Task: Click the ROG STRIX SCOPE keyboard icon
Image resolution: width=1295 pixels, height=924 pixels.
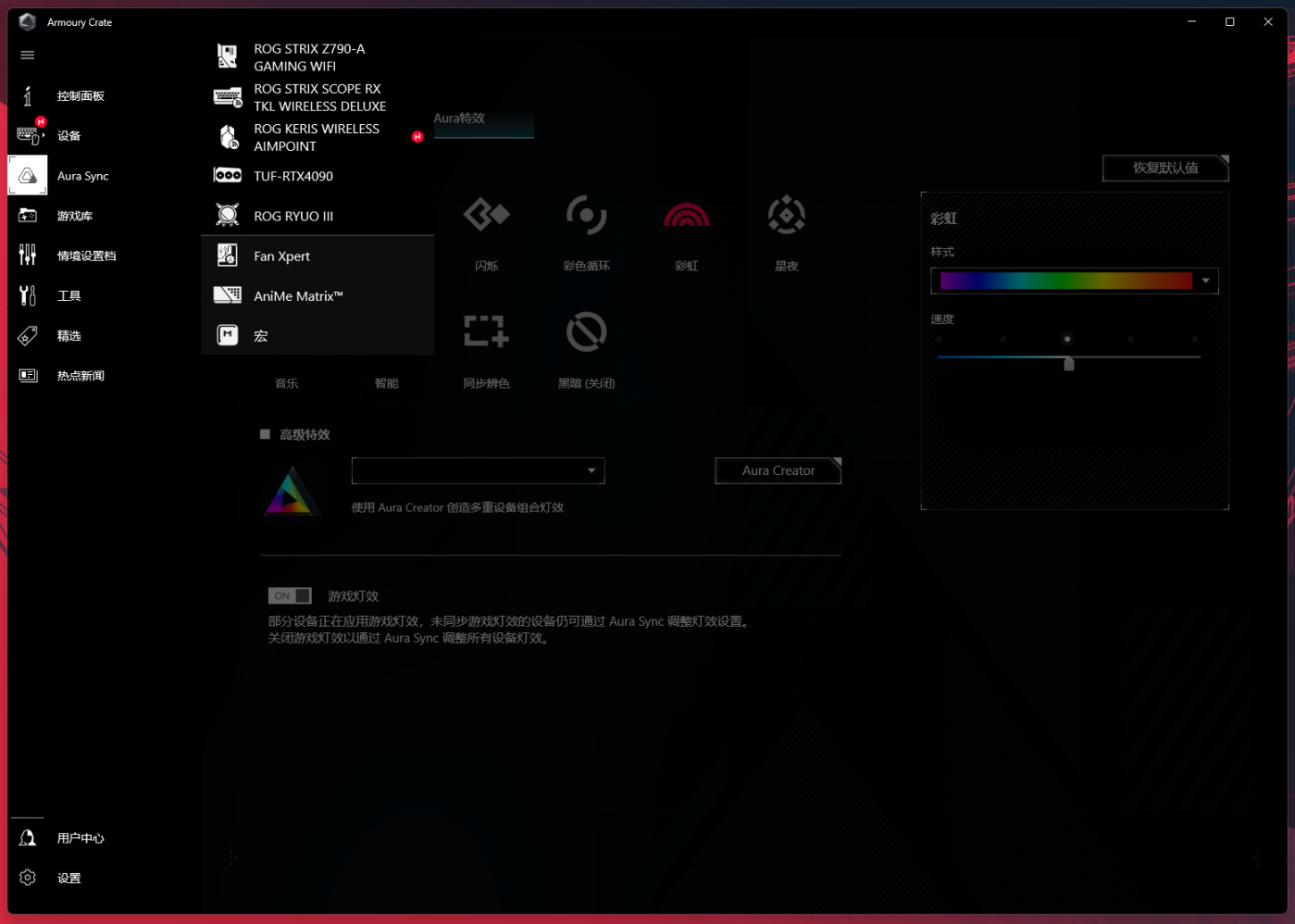Action: (x=228, y=97)
